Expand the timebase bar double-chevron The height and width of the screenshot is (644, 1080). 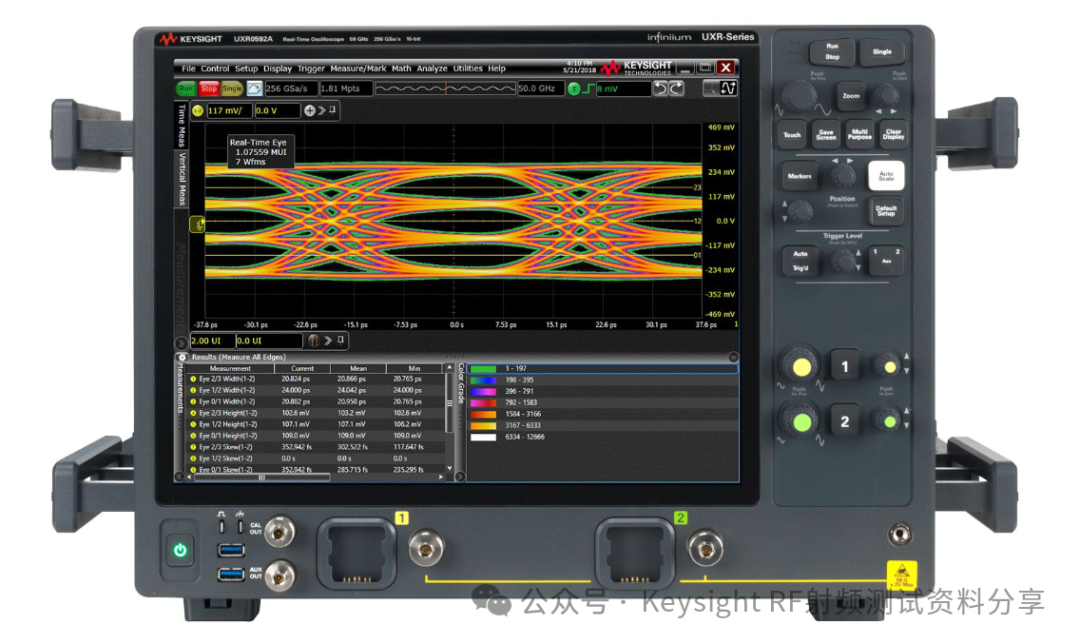tap(329, 340)
